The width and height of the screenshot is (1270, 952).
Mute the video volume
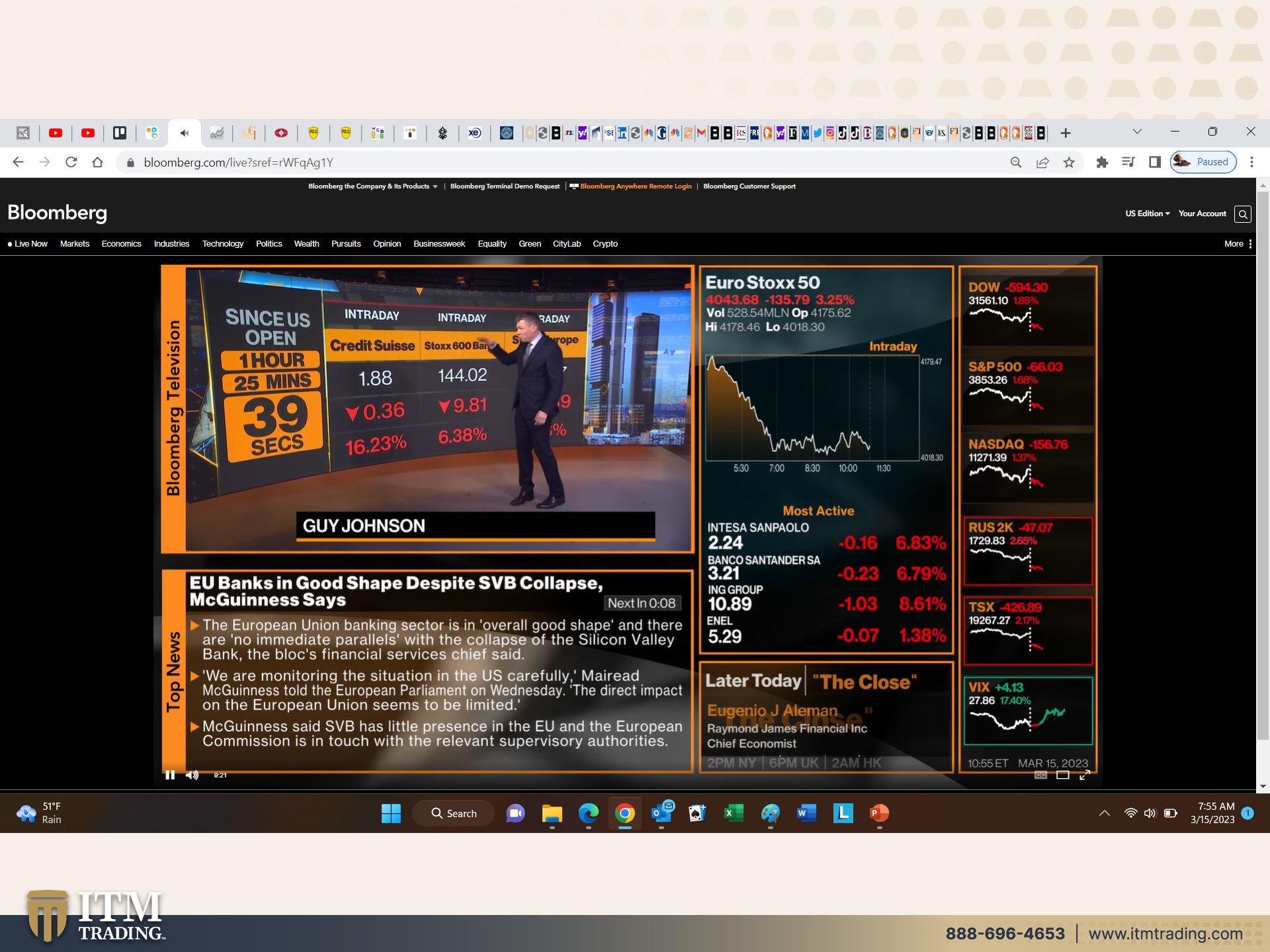coord(192,775)
